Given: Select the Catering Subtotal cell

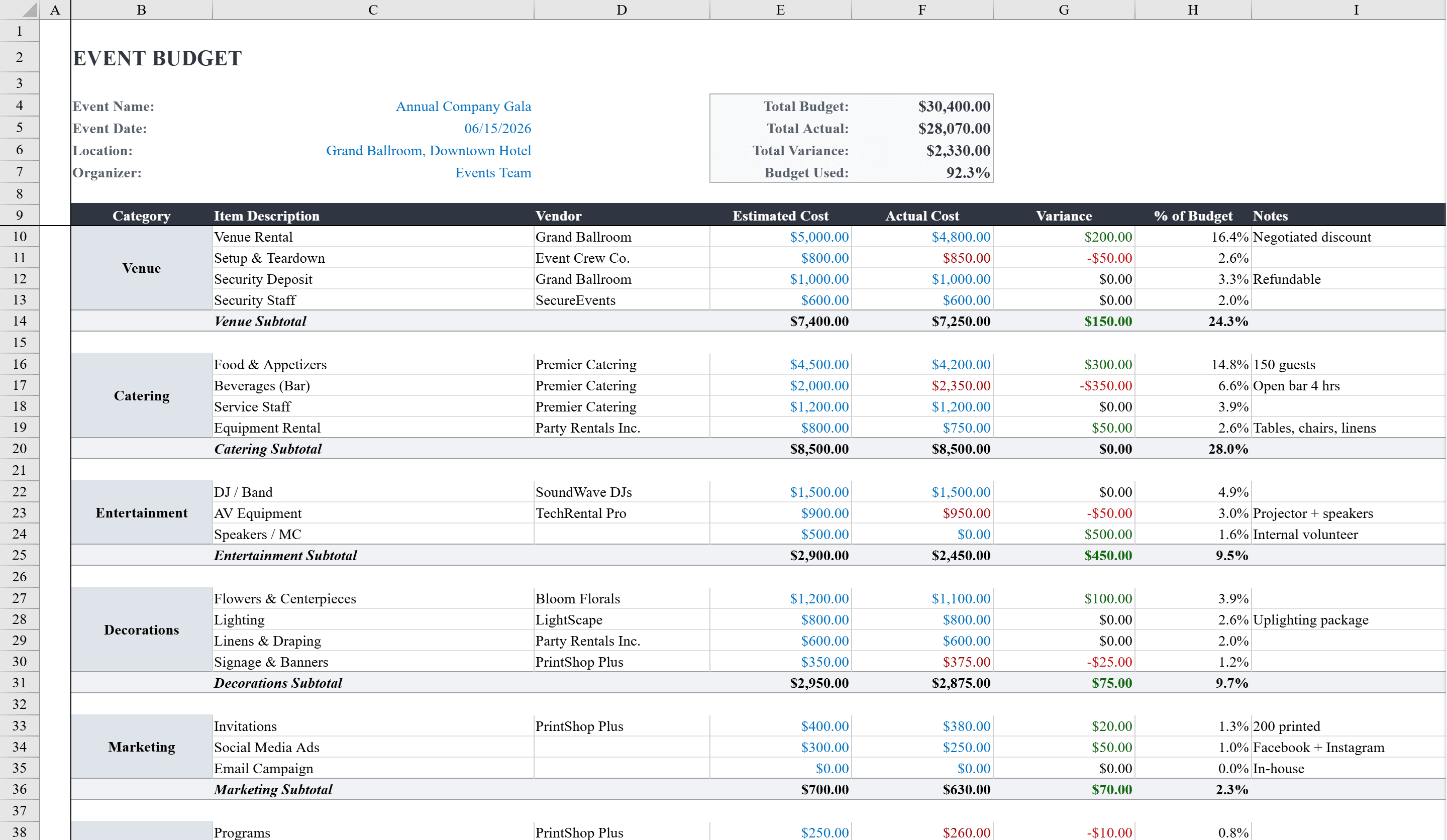Looking at the screenshot, I should [x=268, y=449].
